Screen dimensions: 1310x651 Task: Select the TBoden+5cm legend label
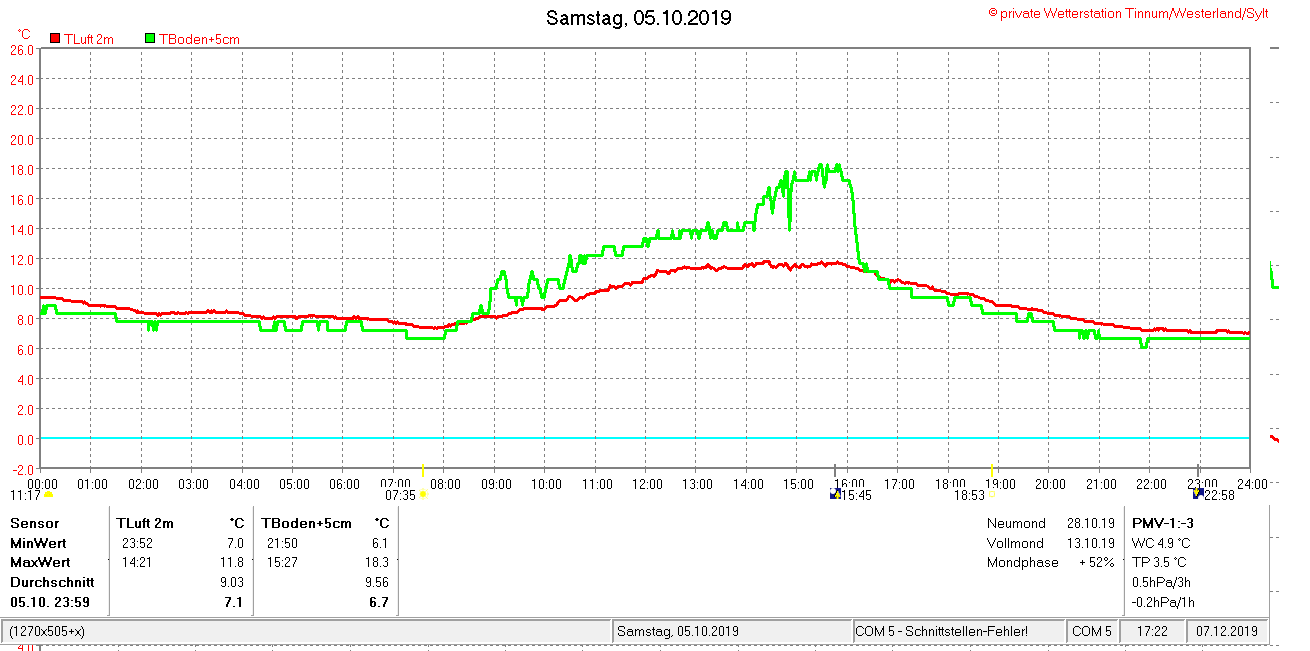pos(199,39)
